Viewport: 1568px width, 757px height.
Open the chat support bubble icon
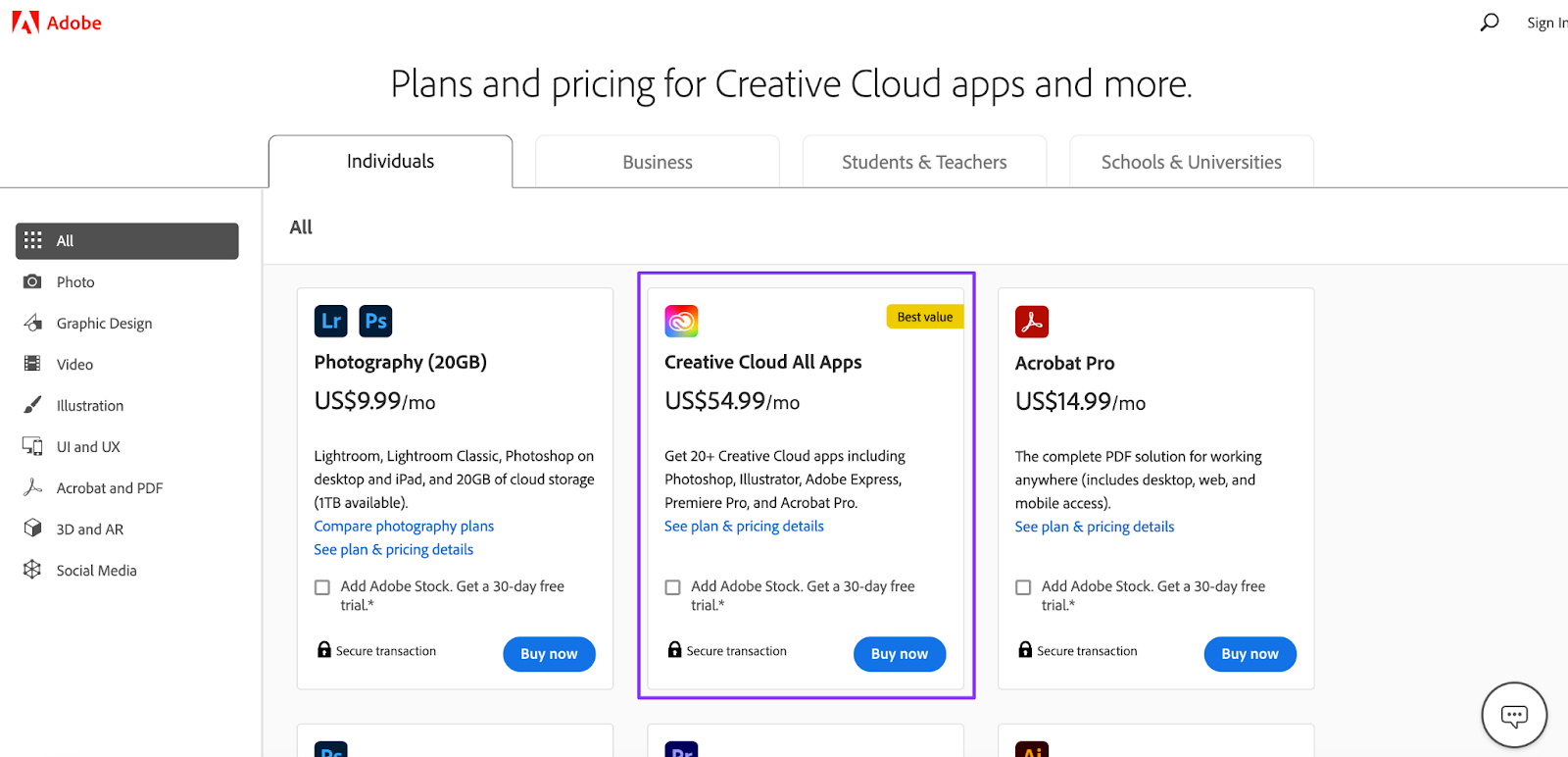pos(1514,715)
